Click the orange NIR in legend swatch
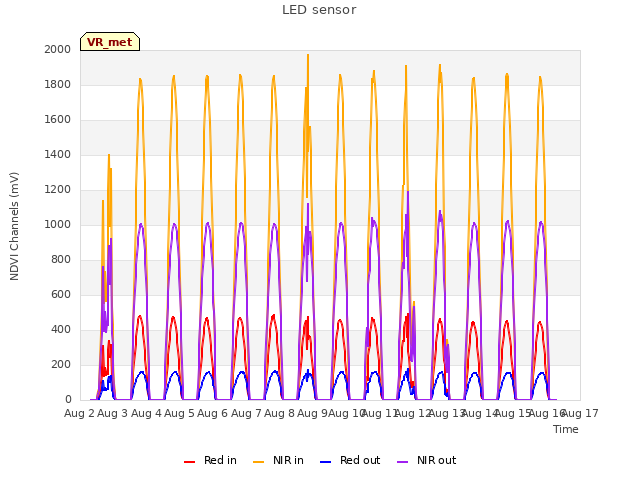Image resolution: width=640 pixels, height=480 pixels. pos(258,462)
